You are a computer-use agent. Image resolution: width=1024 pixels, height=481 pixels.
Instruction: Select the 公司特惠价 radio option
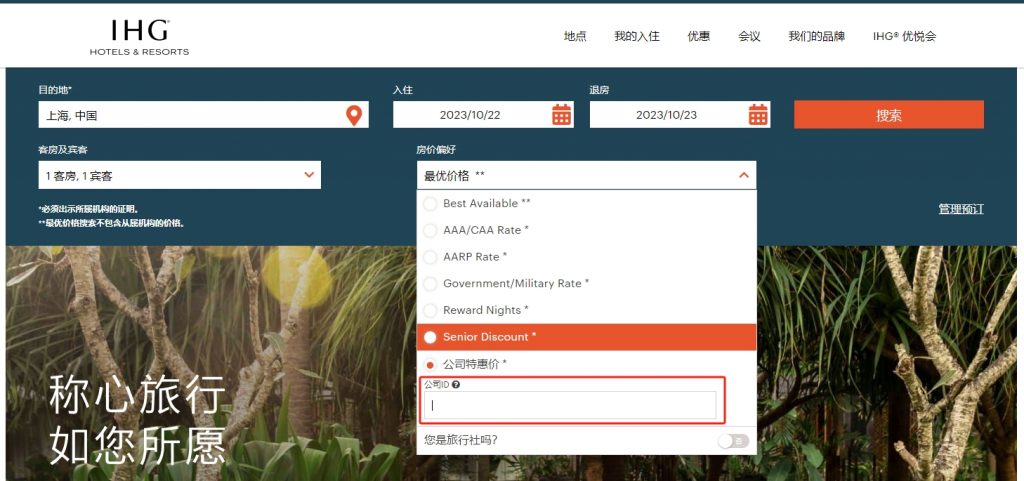(x=430, y=364)
